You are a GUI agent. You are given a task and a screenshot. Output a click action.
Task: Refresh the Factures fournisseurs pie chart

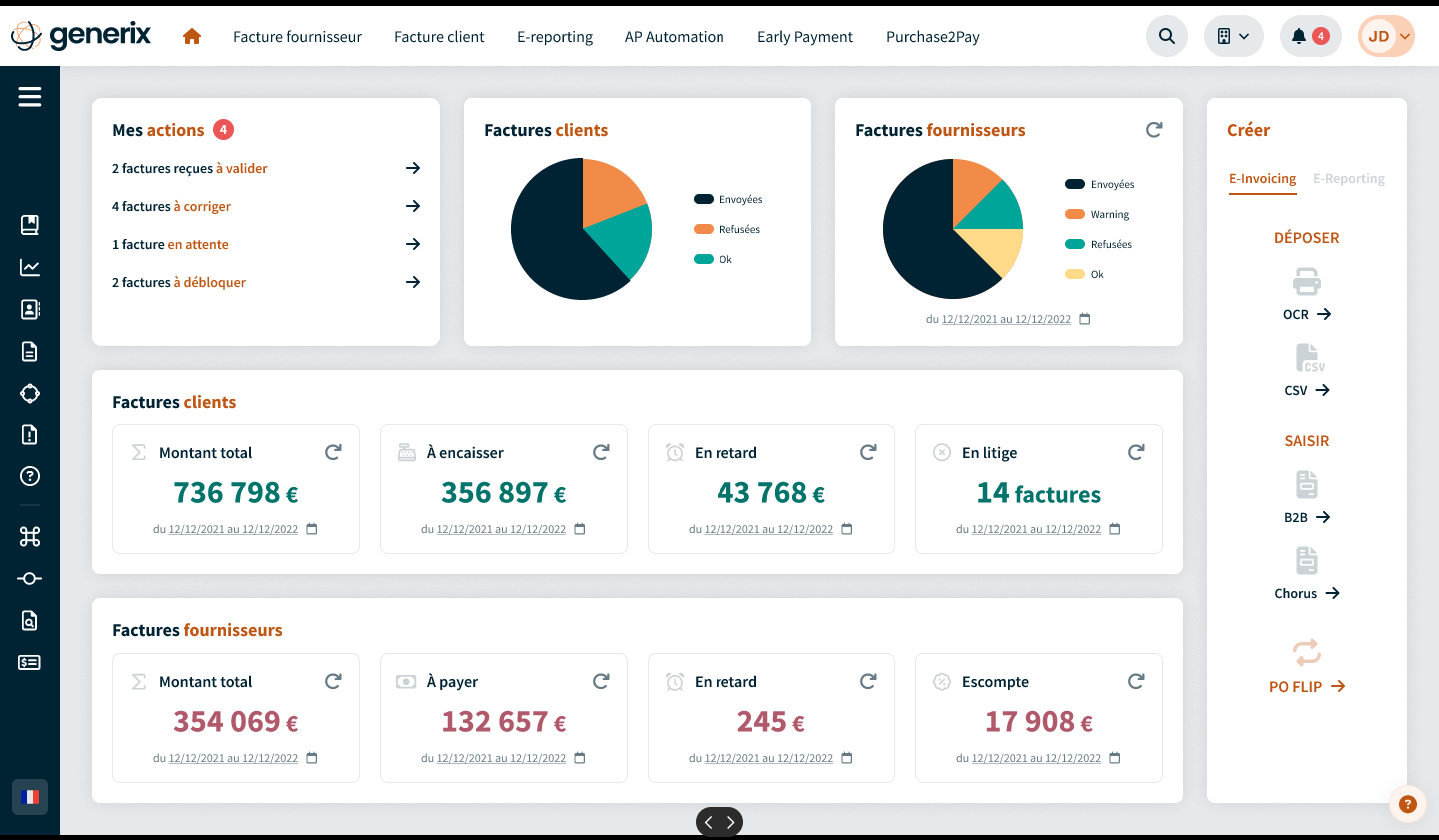click(1154, 130)
